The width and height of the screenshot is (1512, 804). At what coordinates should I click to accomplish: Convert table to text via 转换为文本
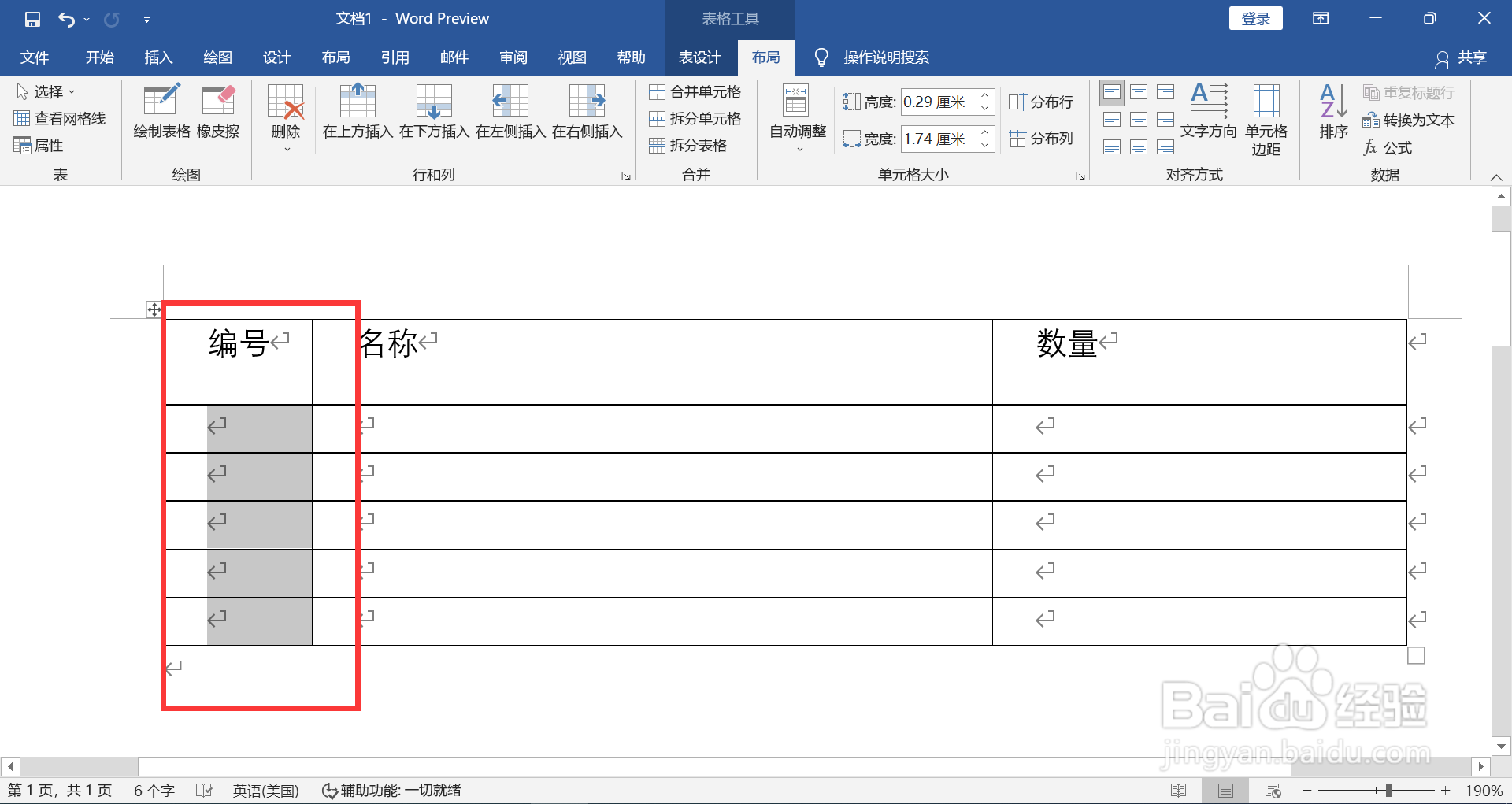pyautogui.click(x=1410, y=120)
